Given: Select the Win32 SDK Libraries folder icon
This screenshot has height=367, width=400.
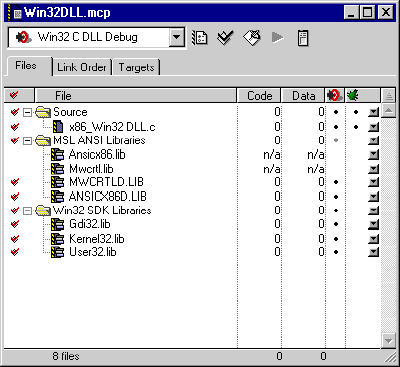Looking at the screenshot, I should 43,210.
